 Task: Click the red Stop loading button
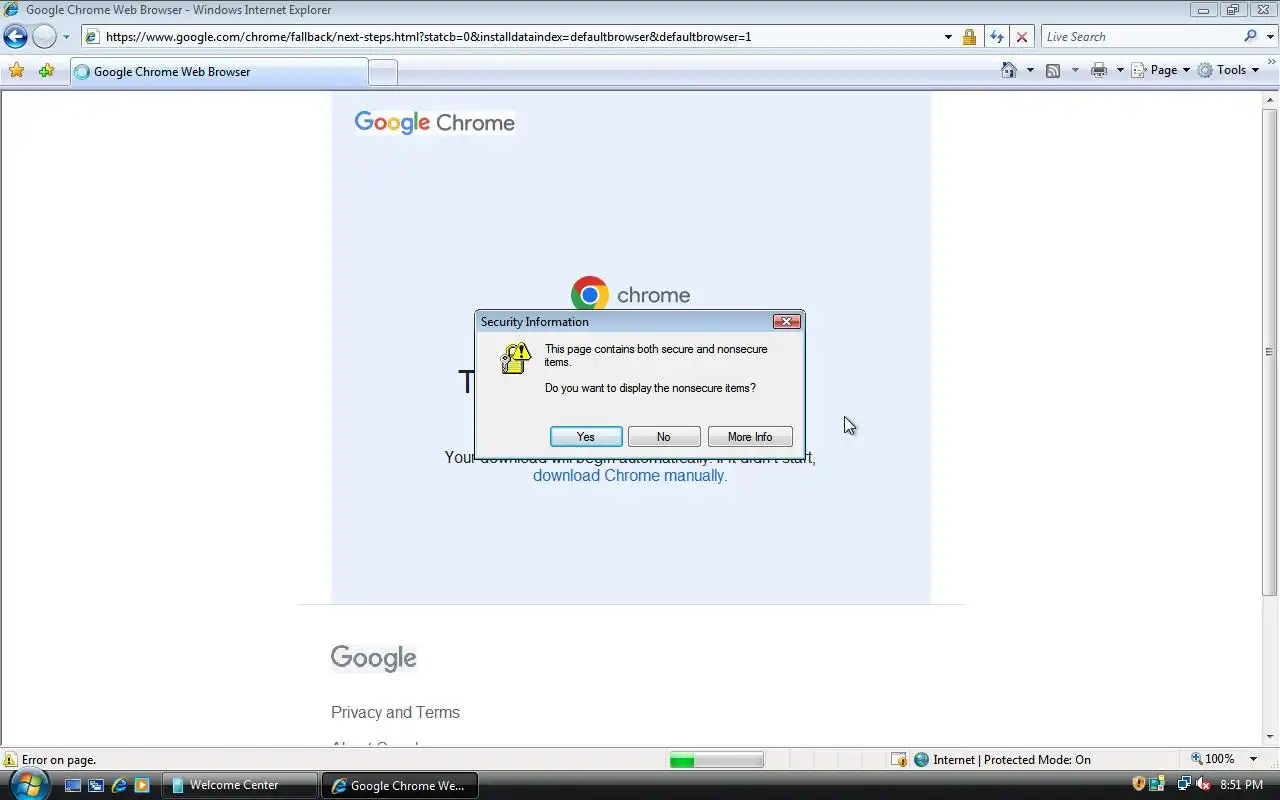pyautogui.click(x=1021, y=37)
